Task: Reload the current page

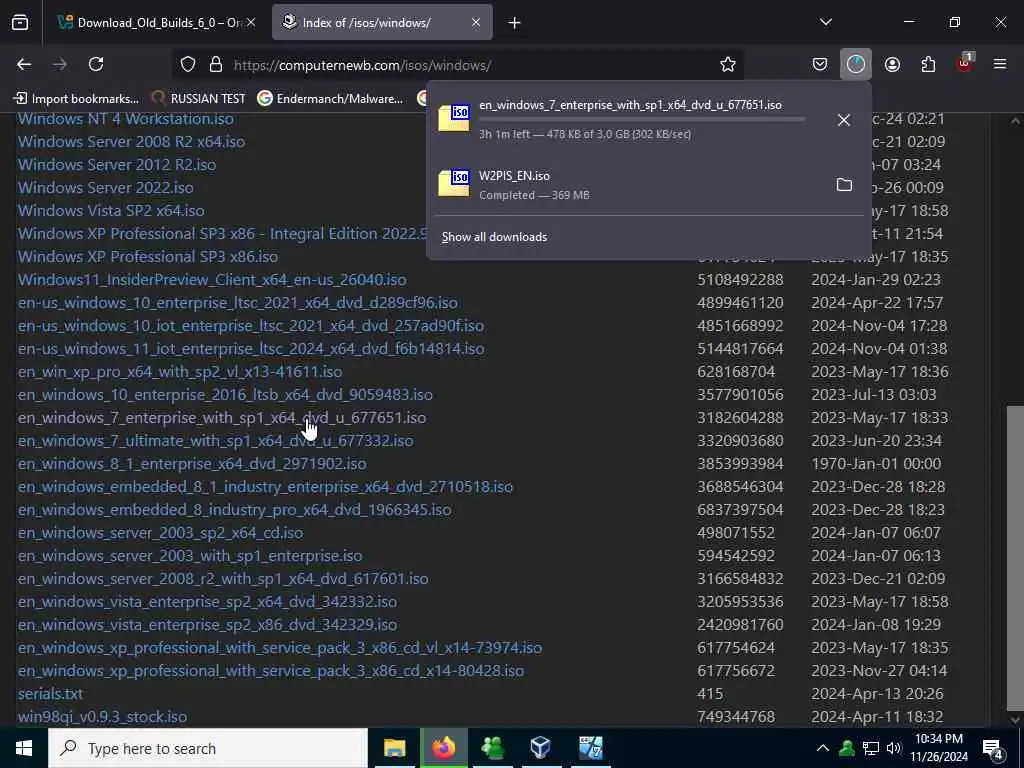Action: (x=96, y=64)
